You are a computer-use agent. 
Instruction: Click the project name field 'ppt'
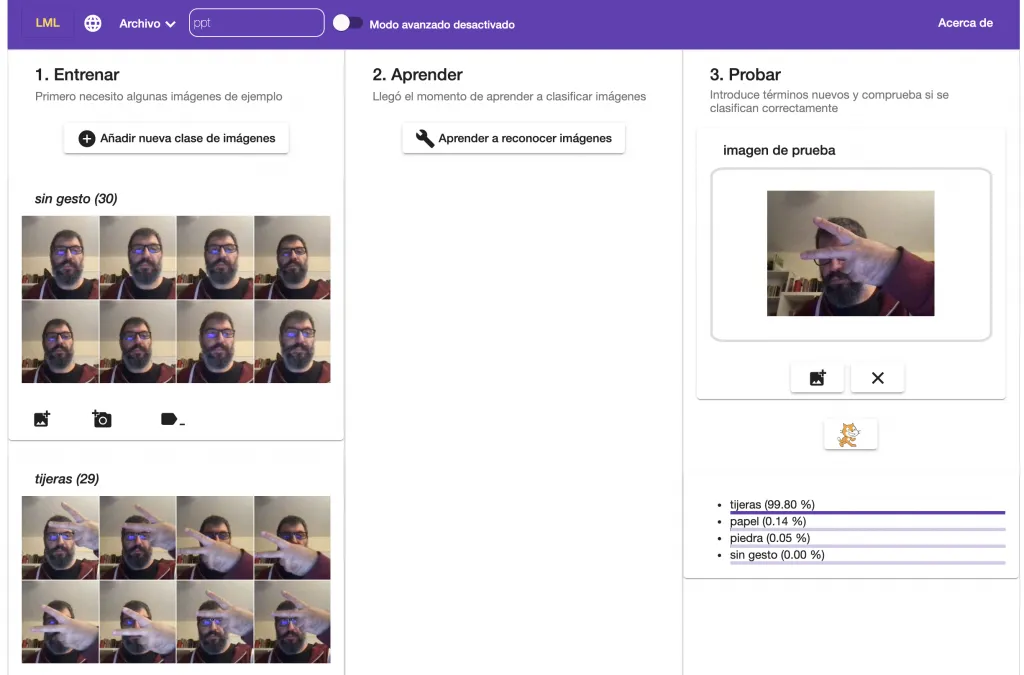256,23
